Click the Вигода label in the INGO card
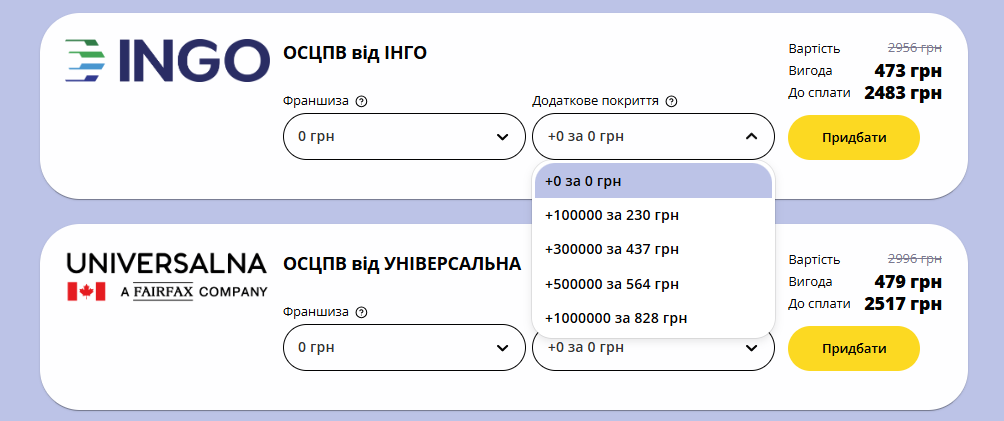The image size is (1004, 421). tap(810, 71)
